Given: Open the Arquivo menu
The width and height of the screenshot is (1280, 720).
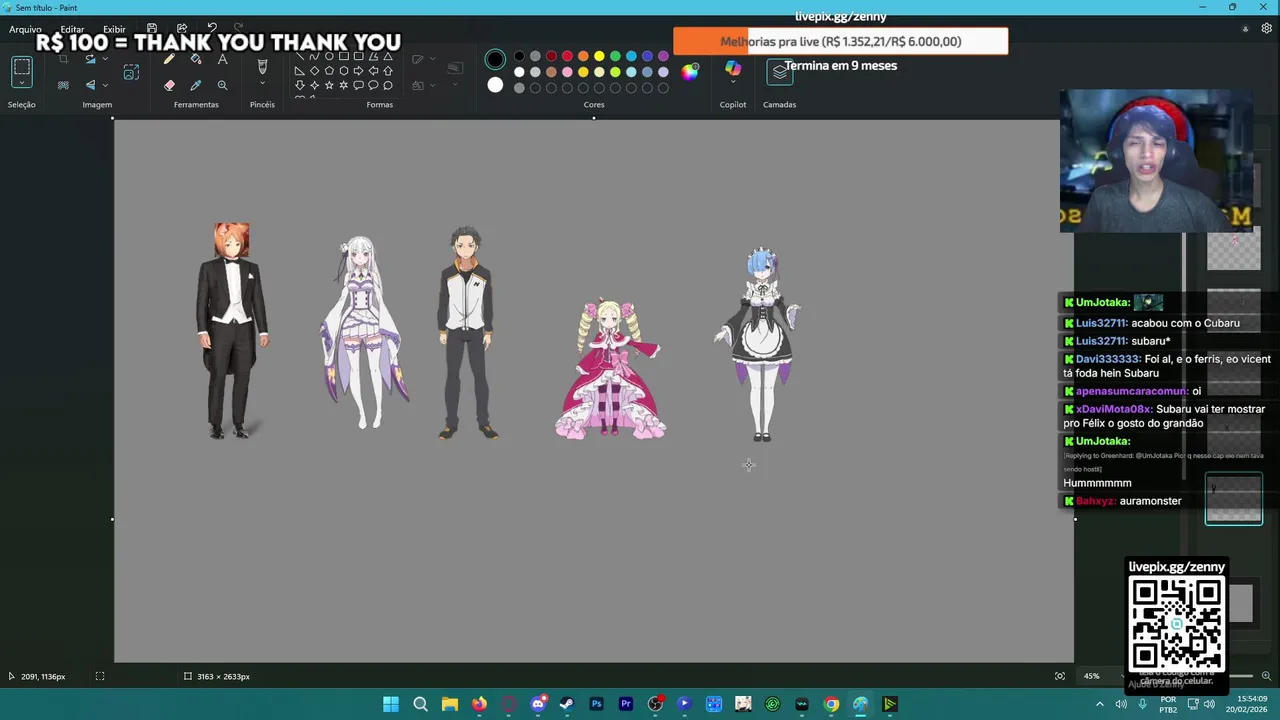Looking at the screenshot, I should tap(25, 29).
